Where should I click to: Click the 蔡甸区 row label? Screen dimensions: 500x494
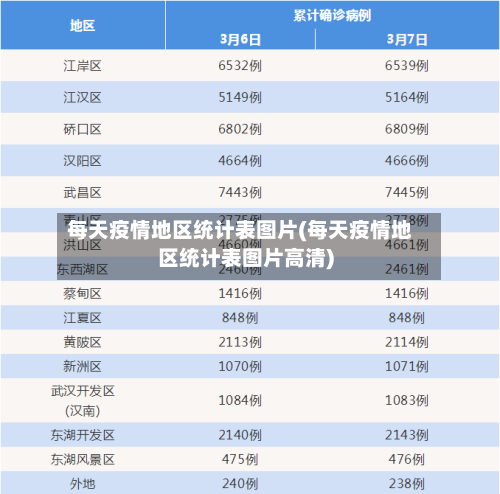[x=82, y=294]
